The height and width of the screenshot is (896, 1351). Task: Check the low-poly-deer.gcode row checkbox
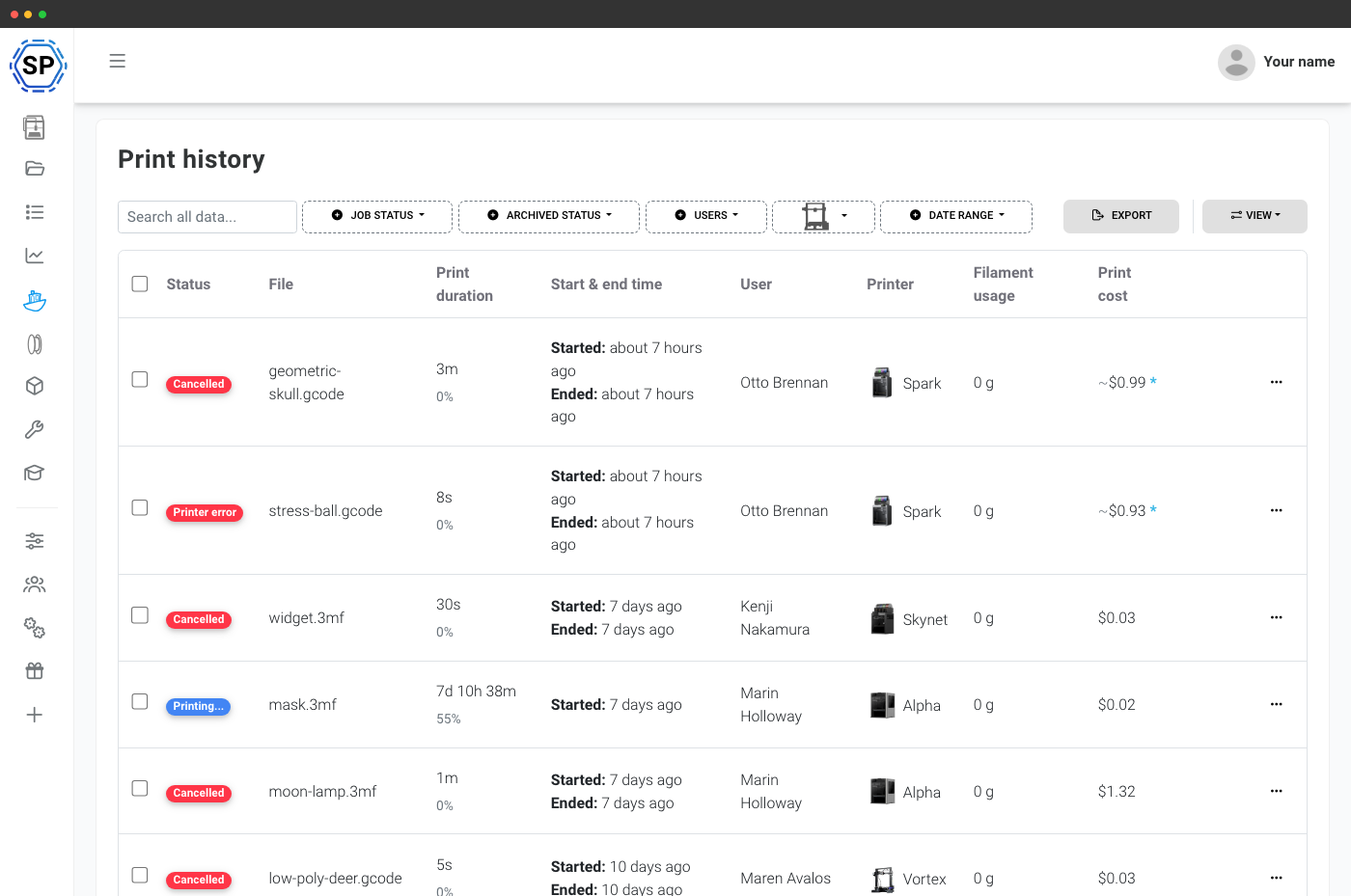click(x=140, y=875)
